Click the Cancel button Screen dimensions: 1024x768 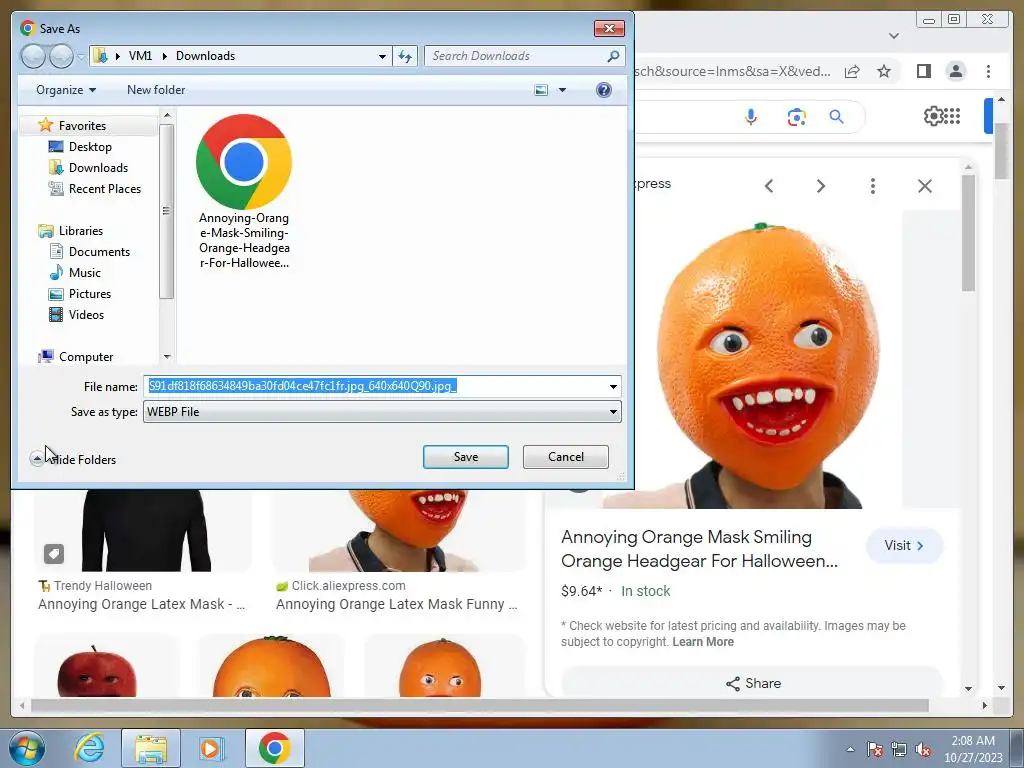pyautogui.click(x=566, y=457)
